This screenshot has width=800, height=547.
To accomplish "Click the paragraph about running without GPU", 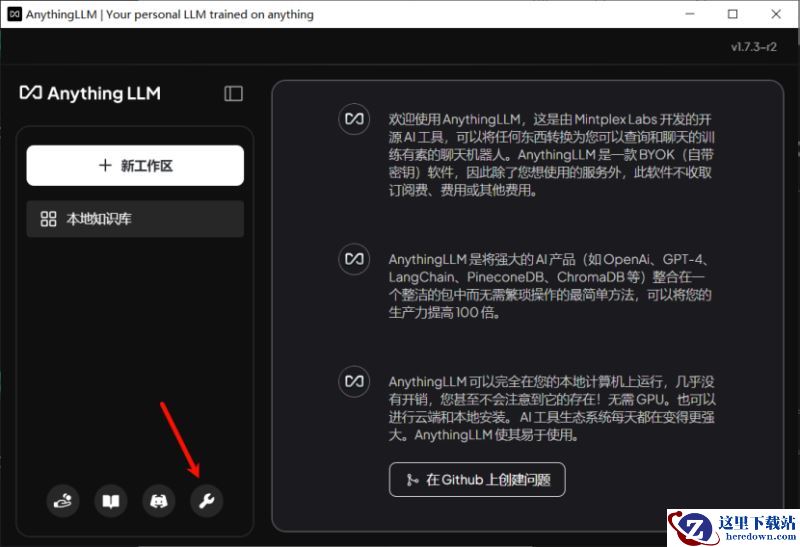I will 552,408.
